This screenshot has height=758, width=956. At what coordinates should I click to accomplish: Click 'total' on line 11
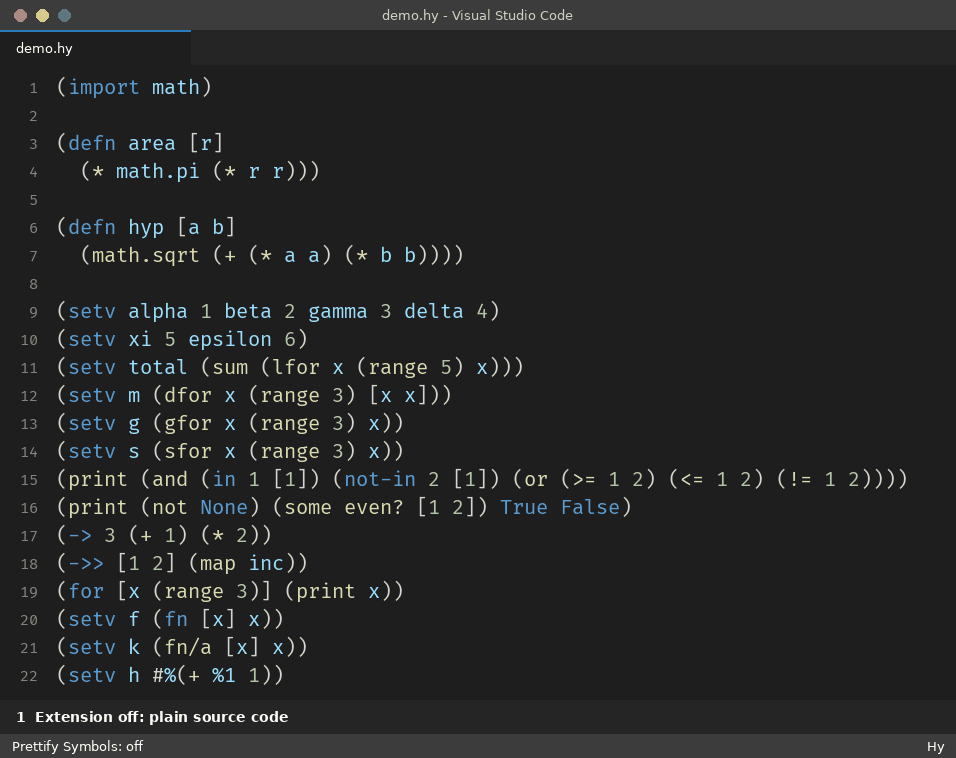pos(158,368)
